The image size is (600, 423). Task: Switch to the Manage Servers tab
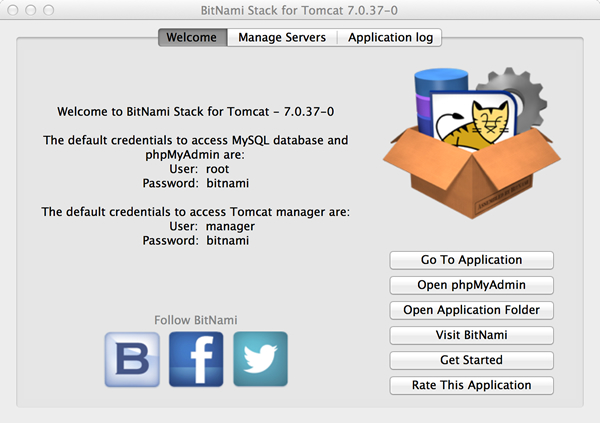pos(282,38)
